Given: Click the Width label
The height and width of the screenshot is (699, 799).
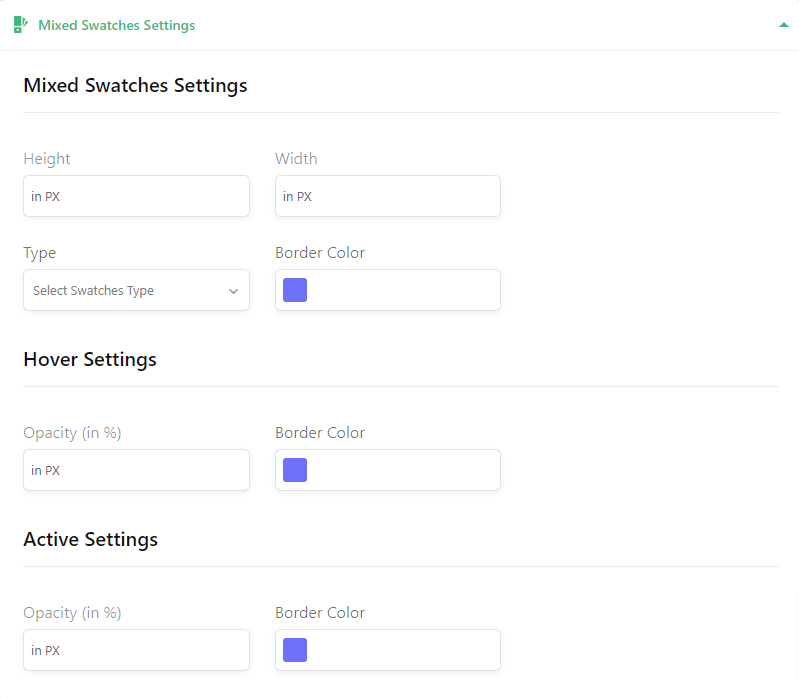Looking at the screenshot, I should pos(296,158).
